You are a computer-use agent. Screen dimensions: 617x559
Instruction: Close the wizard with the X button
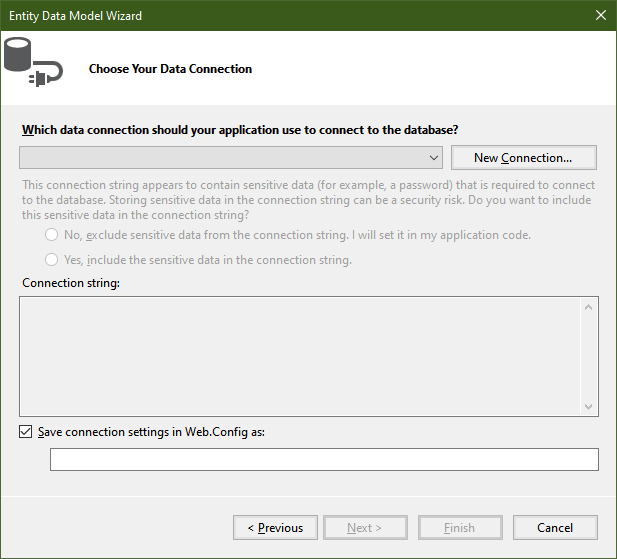pyautogui.click(x=601, y=15)
